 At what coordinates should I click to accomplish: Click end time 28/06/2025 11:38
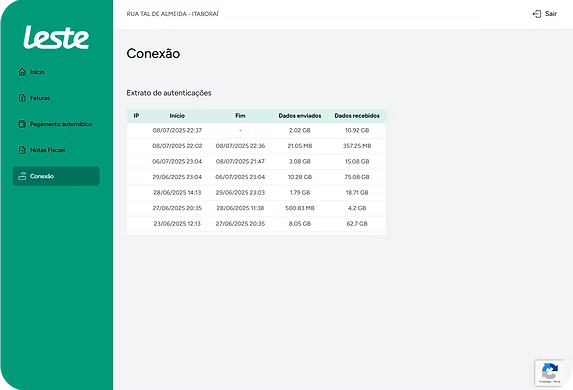click(x=240, y=208)
